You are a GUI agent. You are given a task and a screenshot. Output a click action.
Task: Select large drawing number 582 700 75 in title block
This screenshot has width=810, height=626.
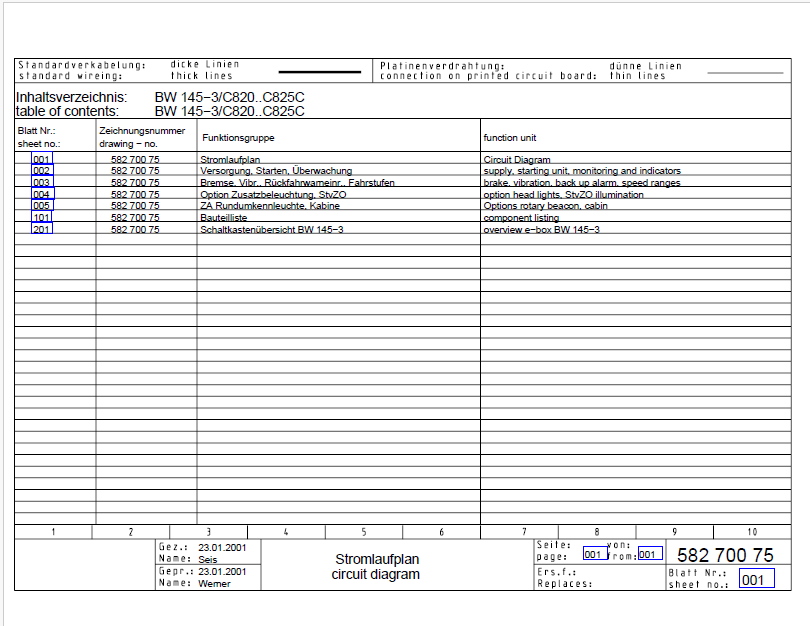point(725,555)
